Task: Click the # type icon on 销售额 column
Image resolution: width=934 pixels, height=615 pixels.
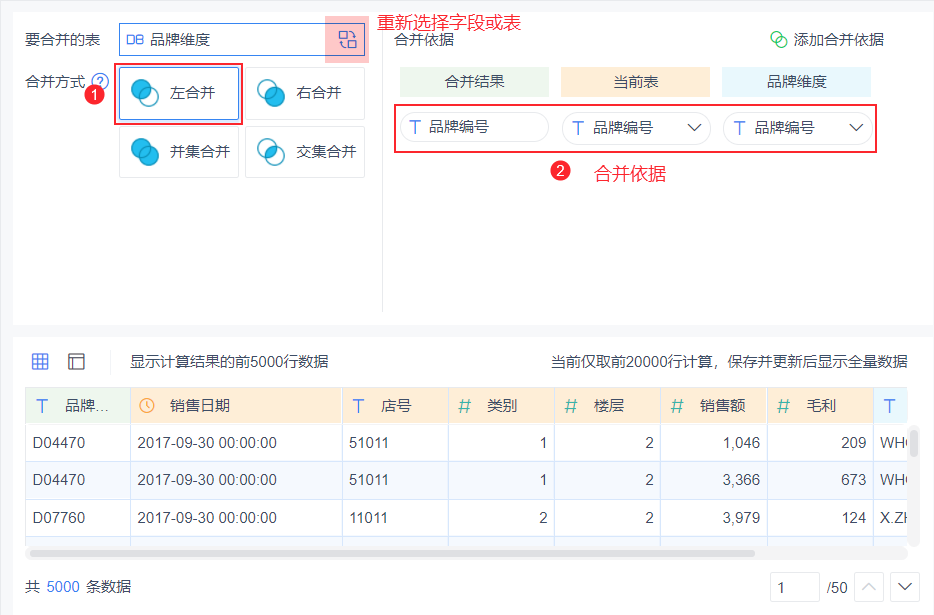Action: 677,406
